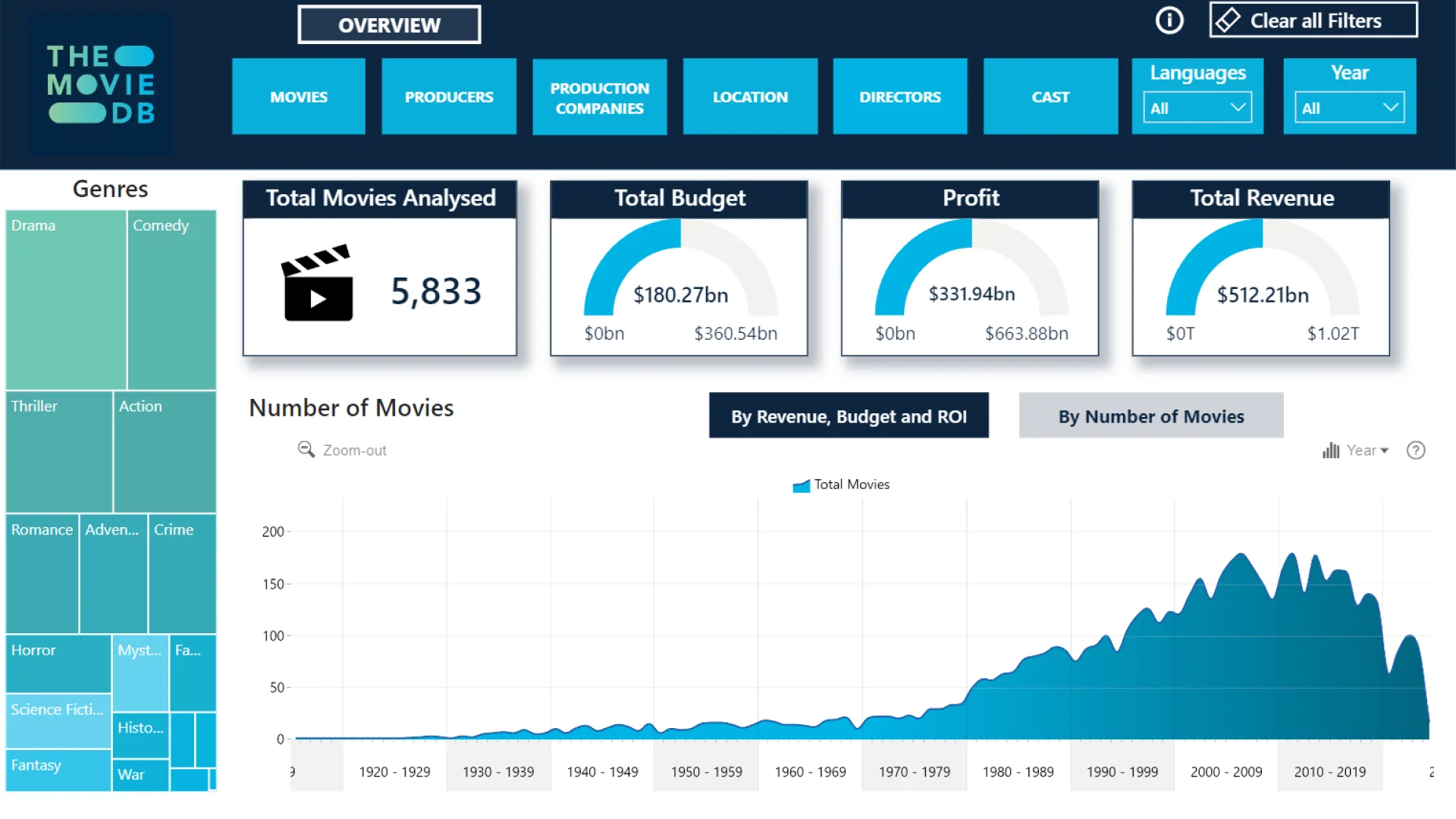Pick the Adventure genre tile
Screen dimensions: 1456x819
[114, 574]
